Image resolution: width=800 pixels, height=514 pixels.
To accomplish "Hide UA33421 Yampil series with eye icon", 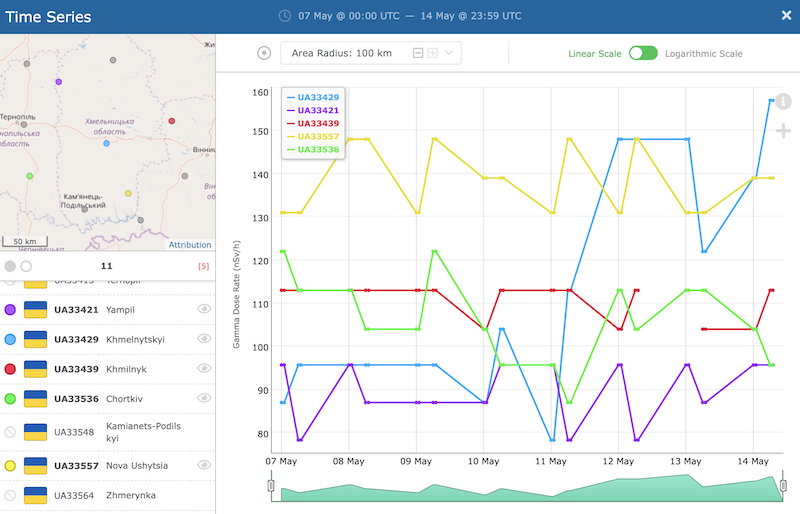I will tap(204, 309).
